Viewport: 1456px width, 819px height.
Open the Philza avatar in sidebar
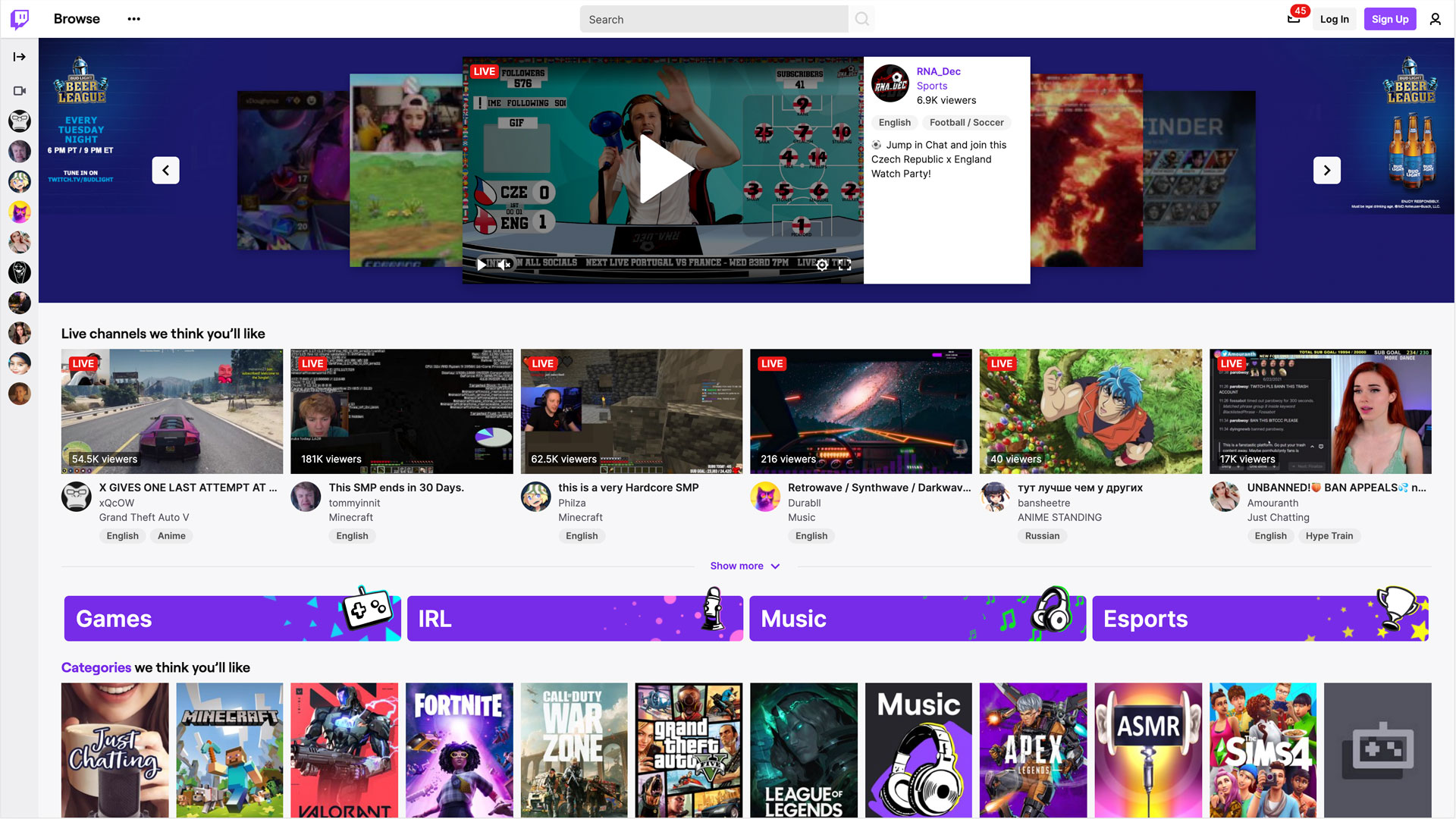[x=20, y=181]
